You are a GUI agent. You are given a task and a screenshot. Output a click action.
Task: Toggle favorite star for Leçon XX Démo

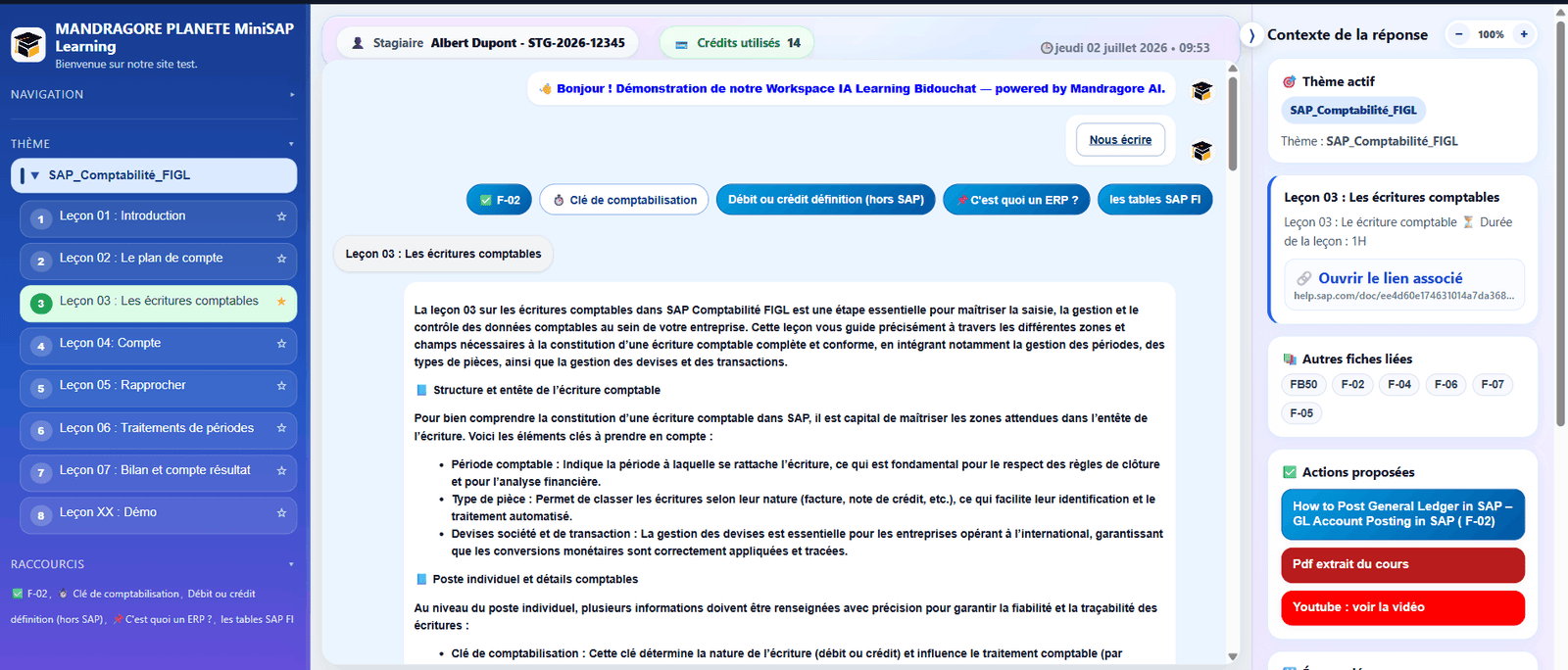(281, 513)
